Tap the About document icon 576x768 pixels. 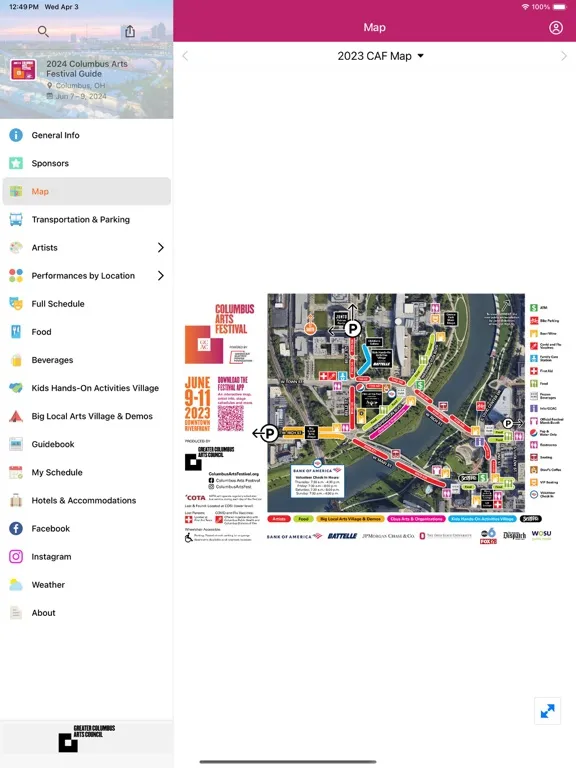click(x=16, y=613)
